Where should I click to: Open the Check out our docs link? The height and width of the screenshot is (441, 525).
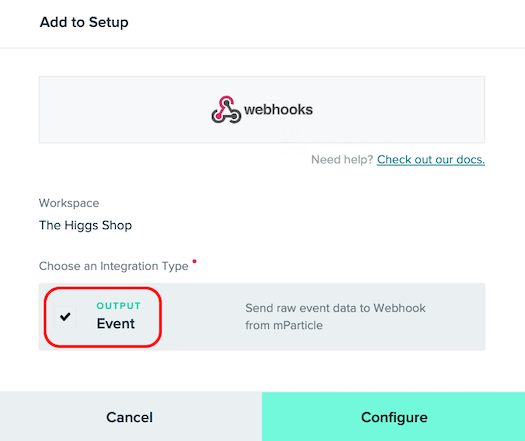[x=431, y=159]
